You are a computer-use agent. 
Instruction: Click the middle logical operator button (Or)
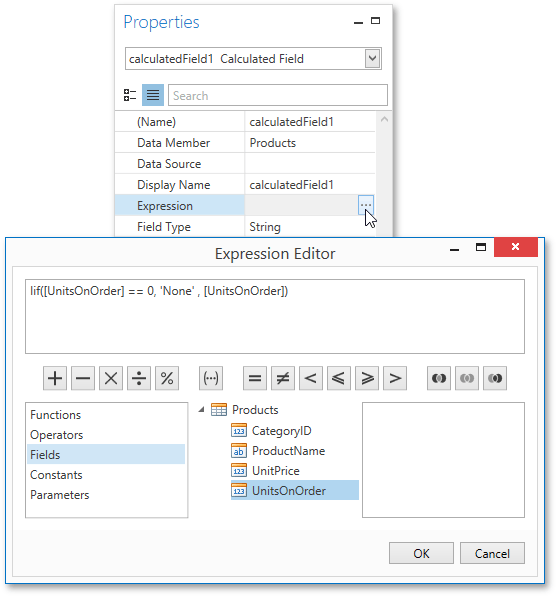(x=467, y=378)
